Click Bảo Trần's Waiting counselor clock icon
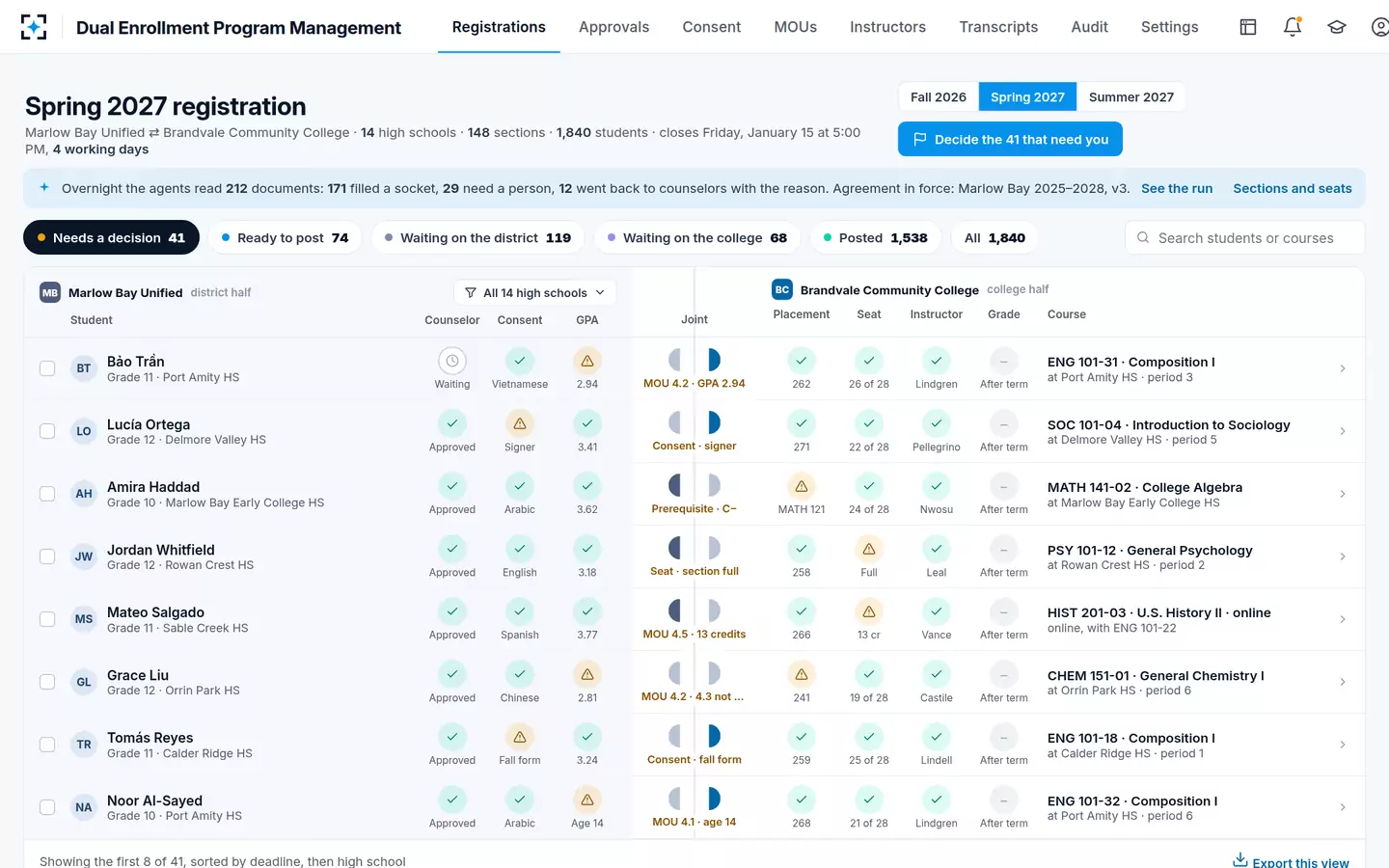The width and height of the screenshot is (1389, 868). click(x=452, y=361)
